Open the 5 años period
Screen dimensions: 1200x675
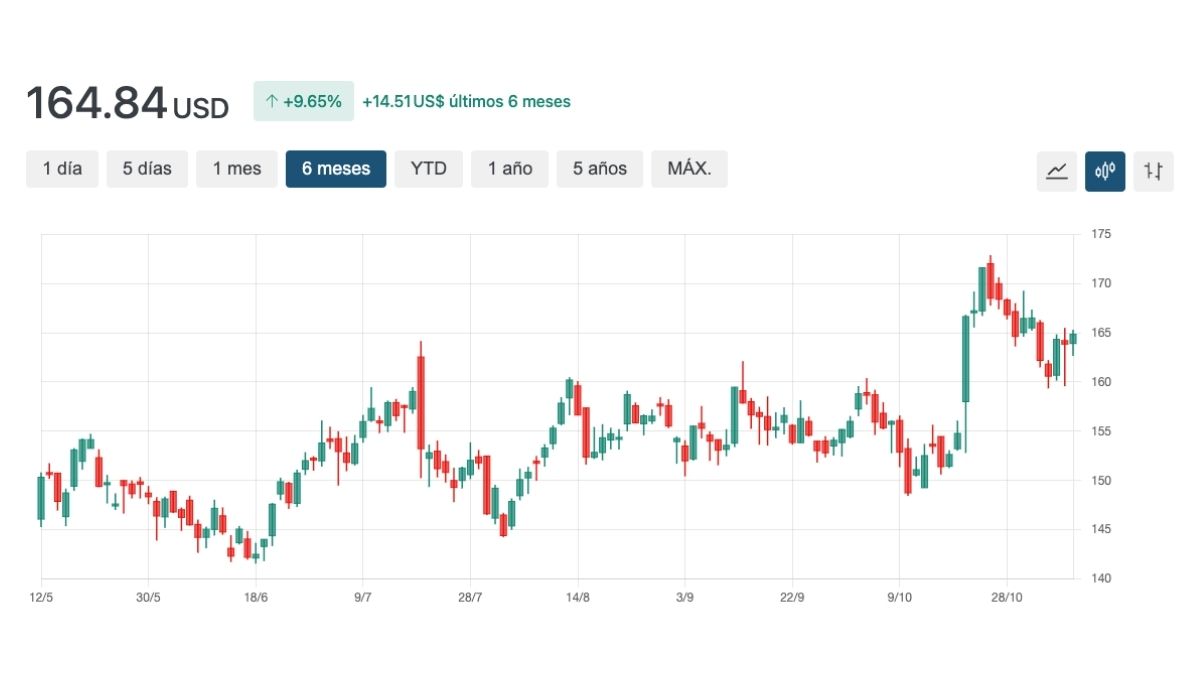600,169
